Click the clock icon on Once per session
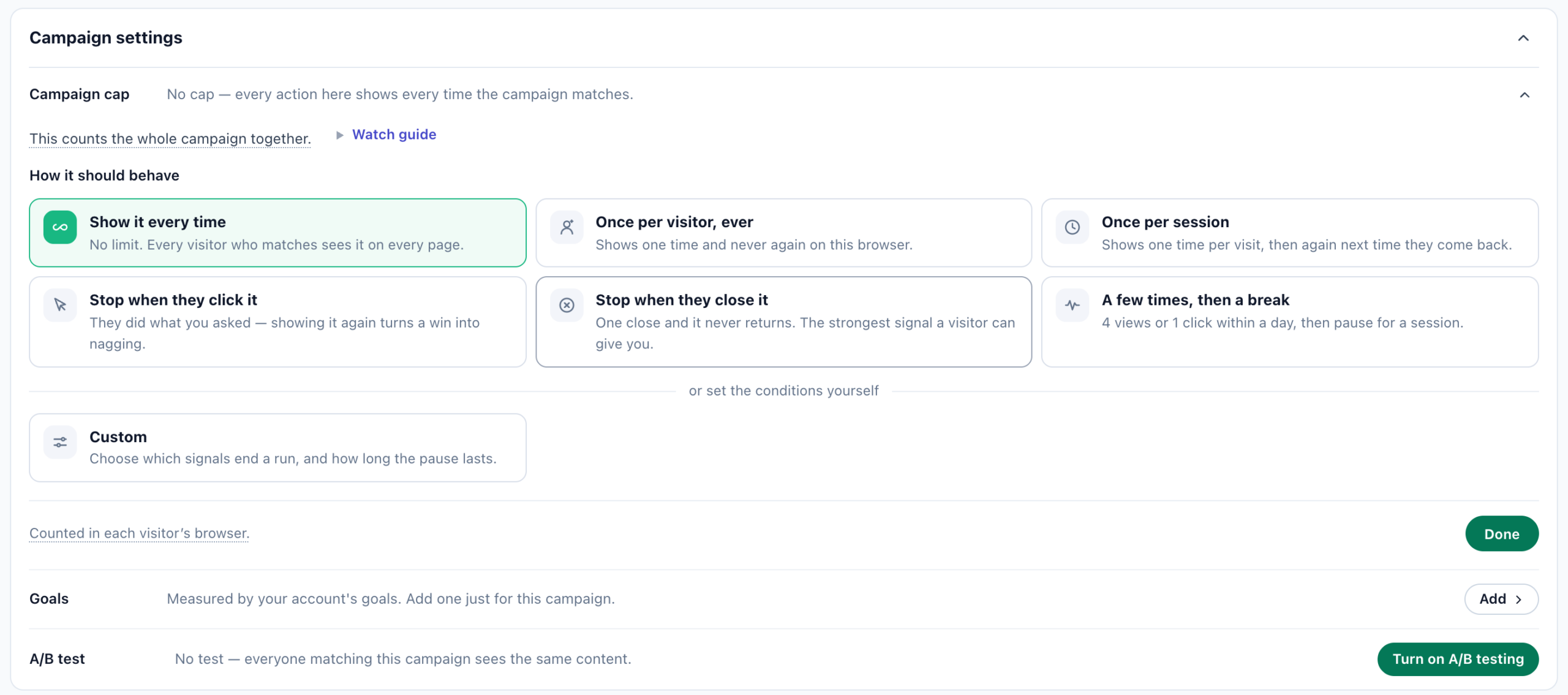 pos(1072,227)
